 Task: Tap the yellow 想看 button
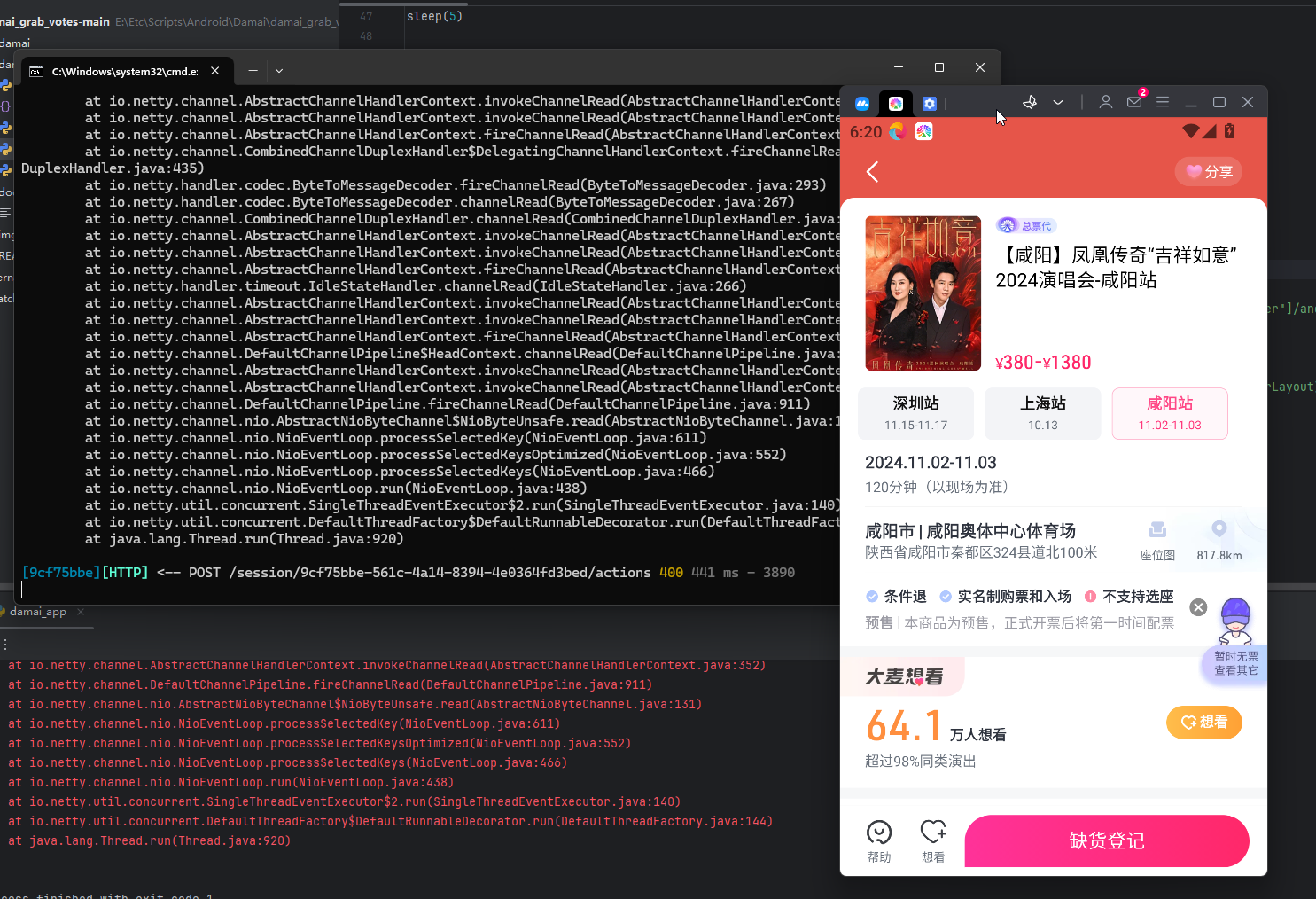[x=1203, y=723]
